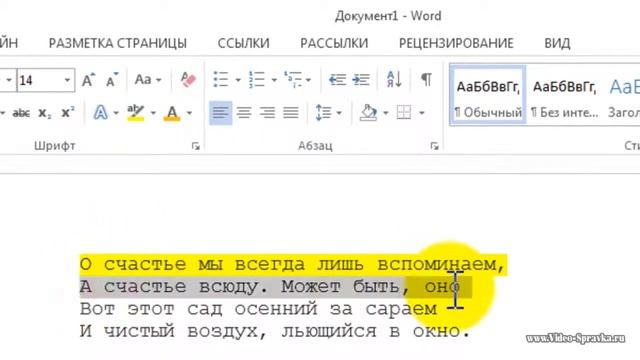Go to the РЕЦЕНЗИРОВАНИЕ tab

point(456,43)
